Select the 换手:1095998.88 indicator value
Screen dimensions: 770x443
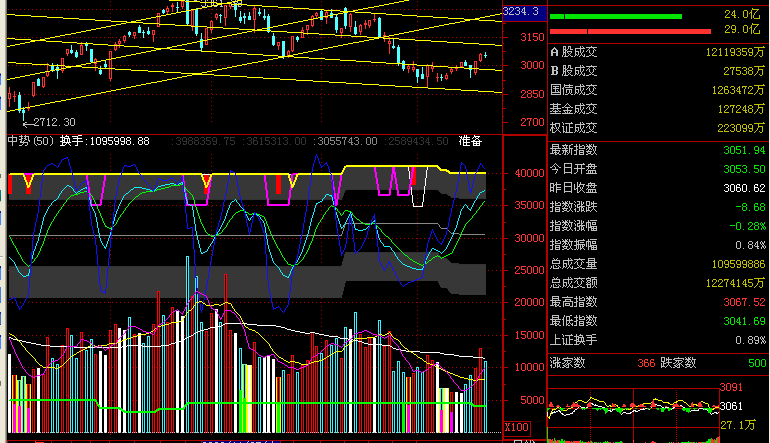pos(105,141)
